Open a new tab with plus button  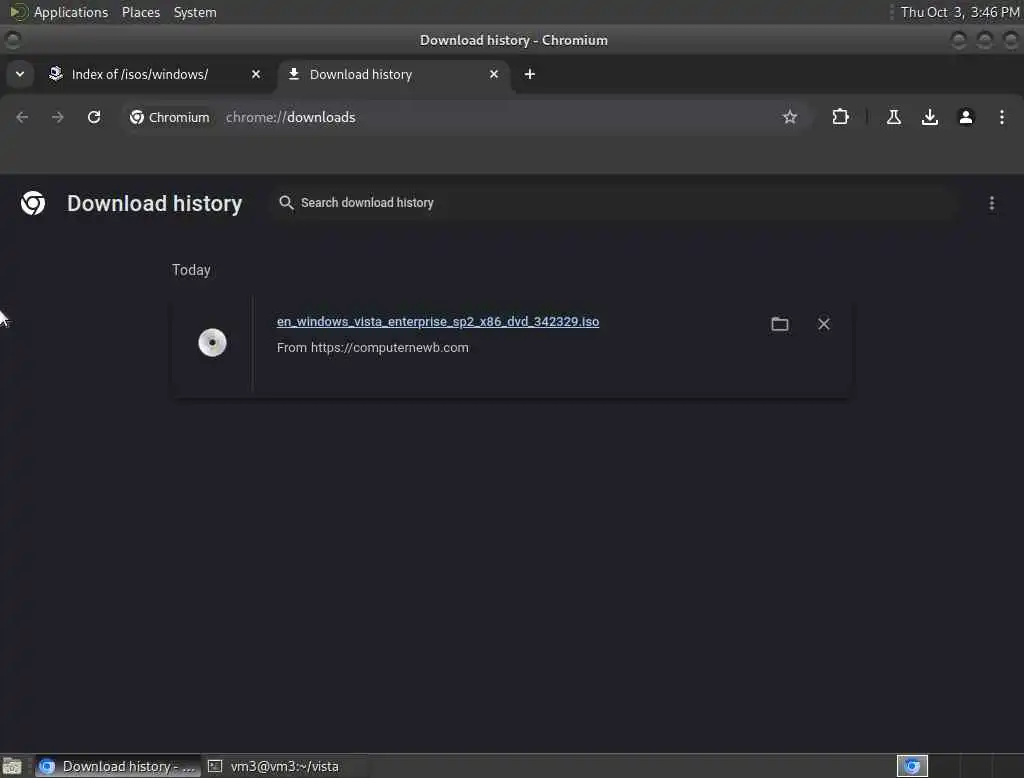click(530, 74)
